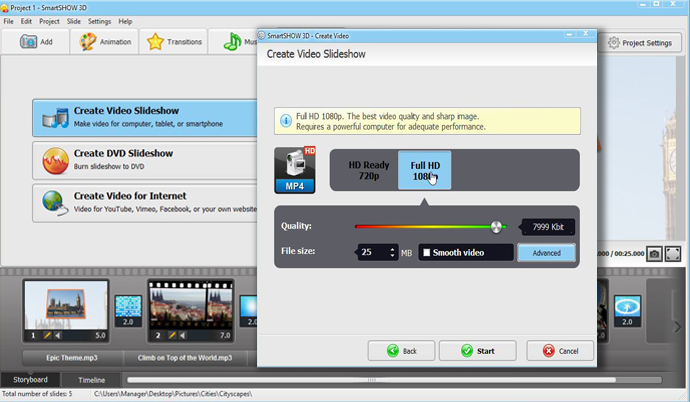Click the snapshot camera icon in preview
690x402 pixels.
click(x=654, y=254)
